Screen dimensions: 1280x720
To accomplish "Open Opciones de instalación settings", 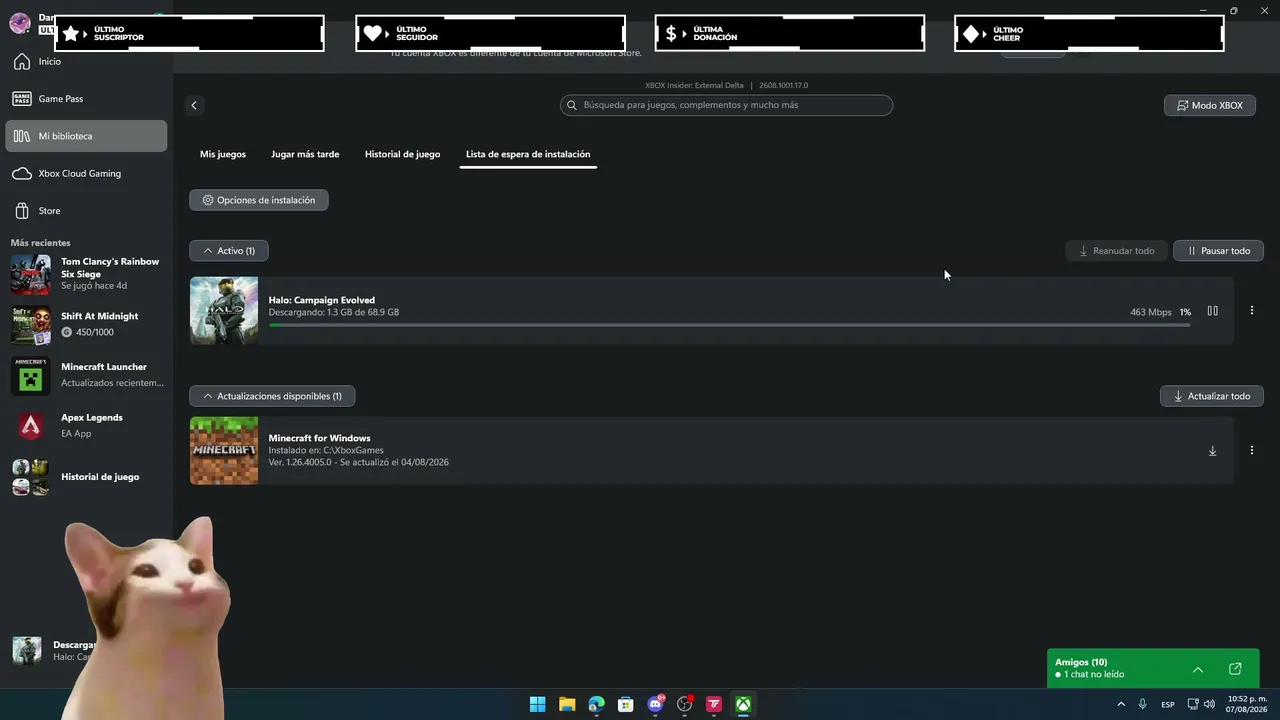I will click(259, 200).
